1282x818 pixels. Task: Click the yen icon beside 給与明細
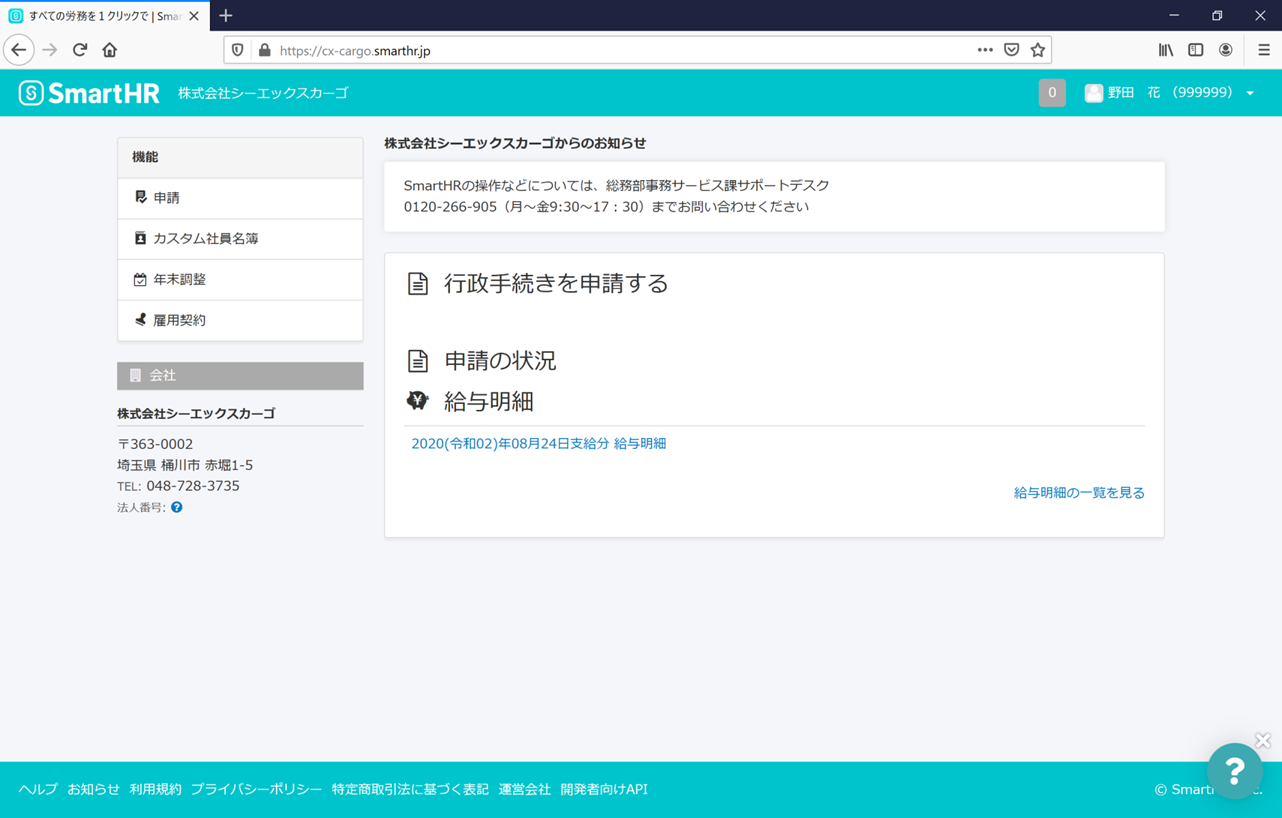416,398
